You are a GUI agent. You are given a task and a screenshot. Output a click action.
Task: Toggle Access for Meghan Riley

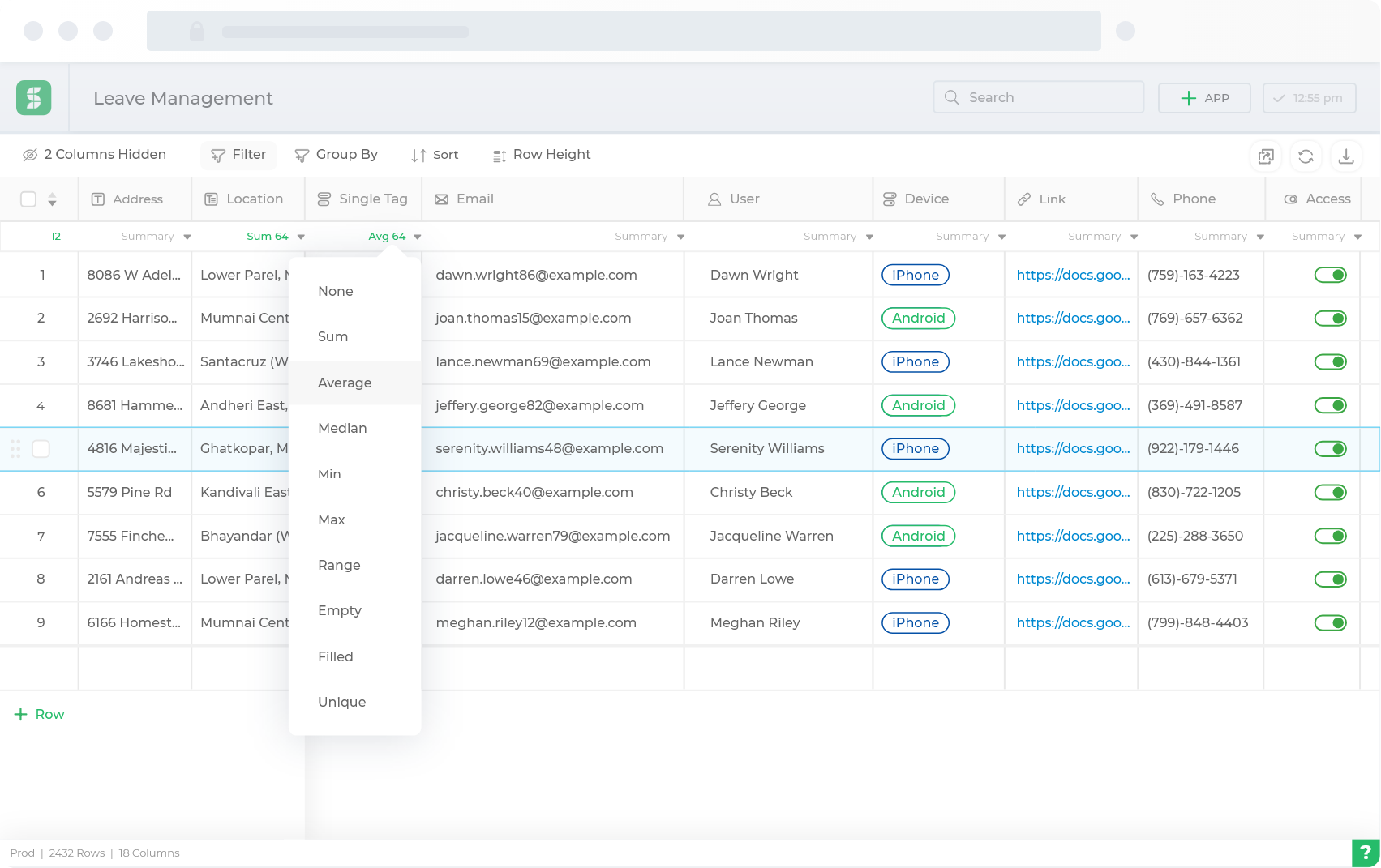[1330, 623]
